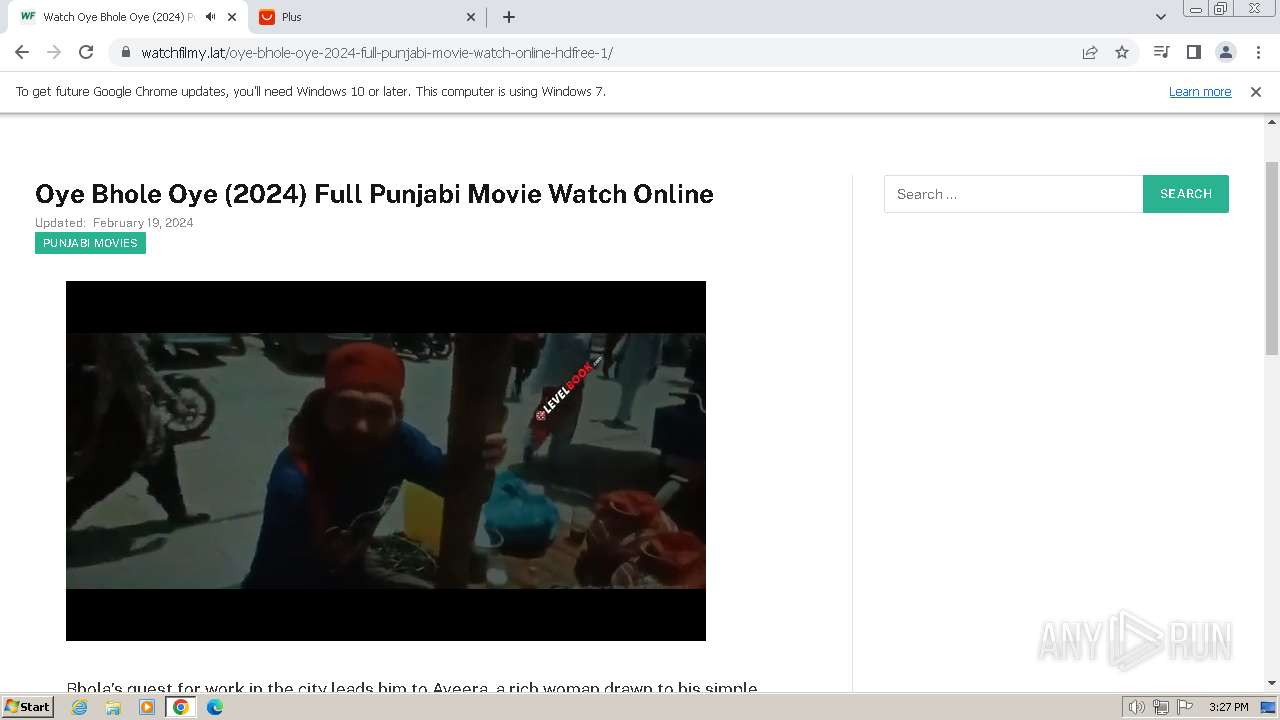1280x720 pixels.
Task: Open the PUNJABI MOVIES category tag
Action: (90, 243)
